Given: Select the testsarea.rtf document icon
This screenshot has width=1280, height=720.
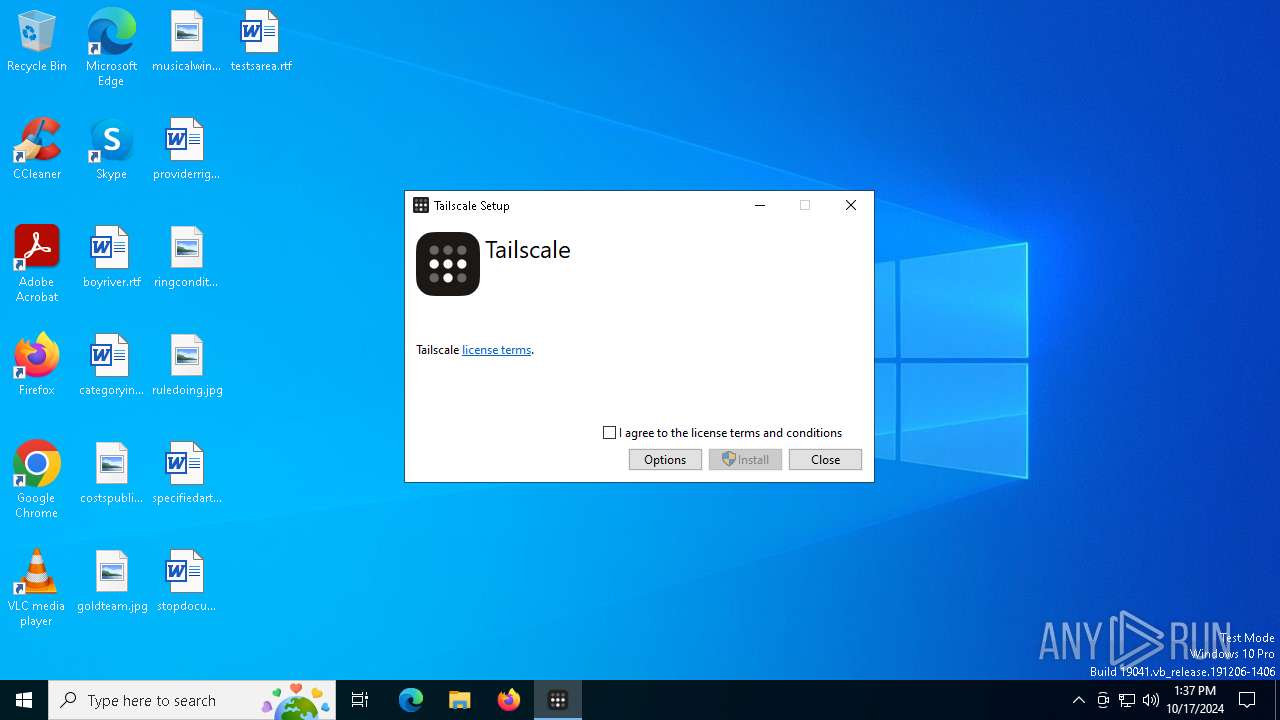Looking at the screenshot, I should click(261, 42).
